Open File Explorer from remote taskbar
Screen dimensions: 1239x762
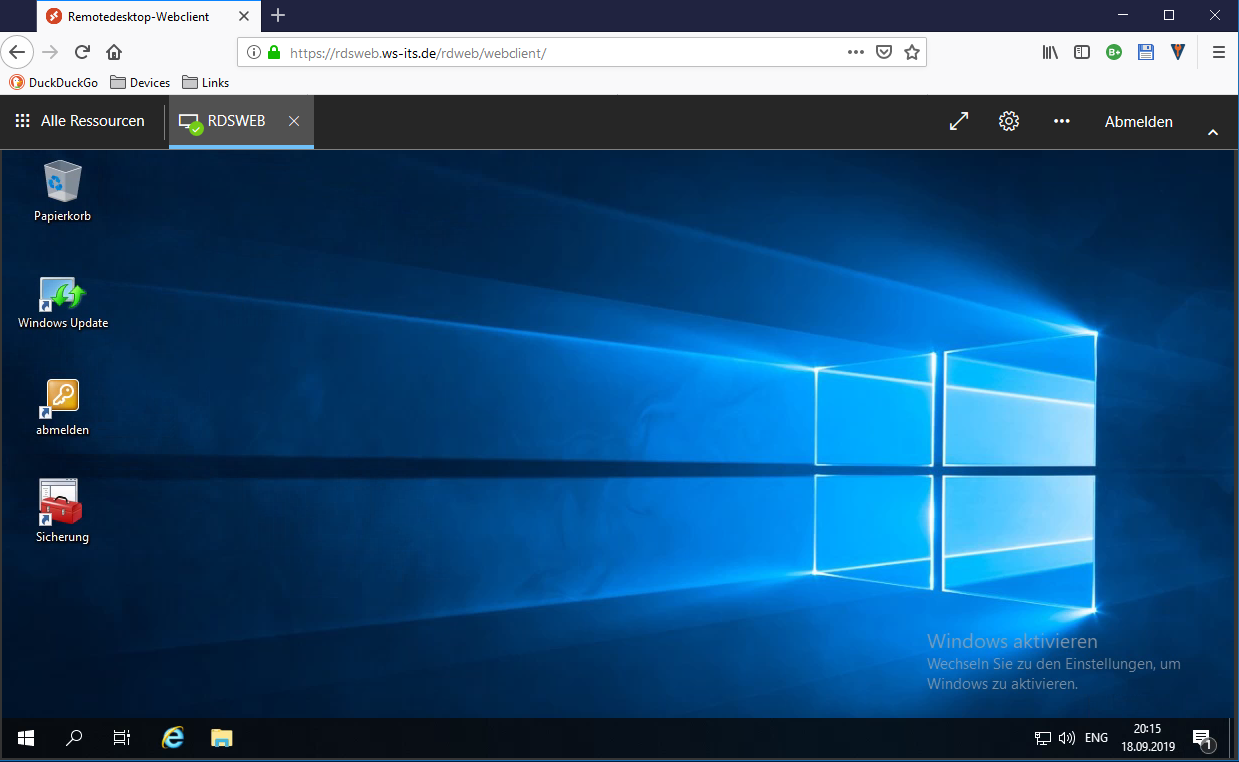pos(221,738)
